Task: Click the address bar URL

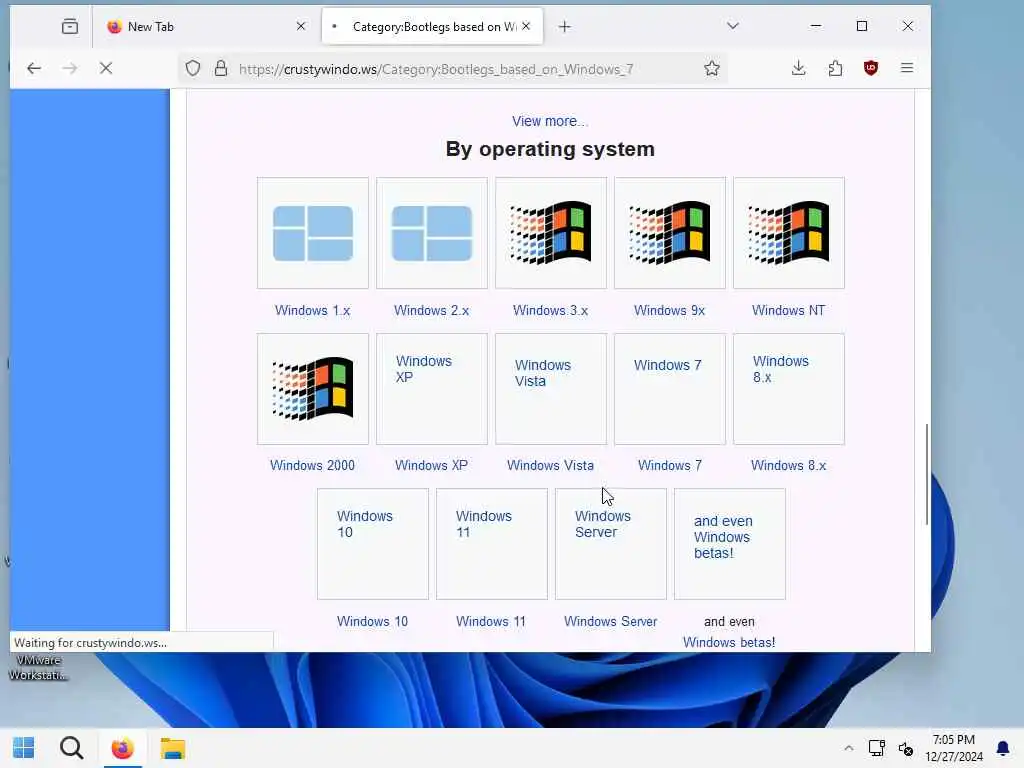Action: [436, 69]
